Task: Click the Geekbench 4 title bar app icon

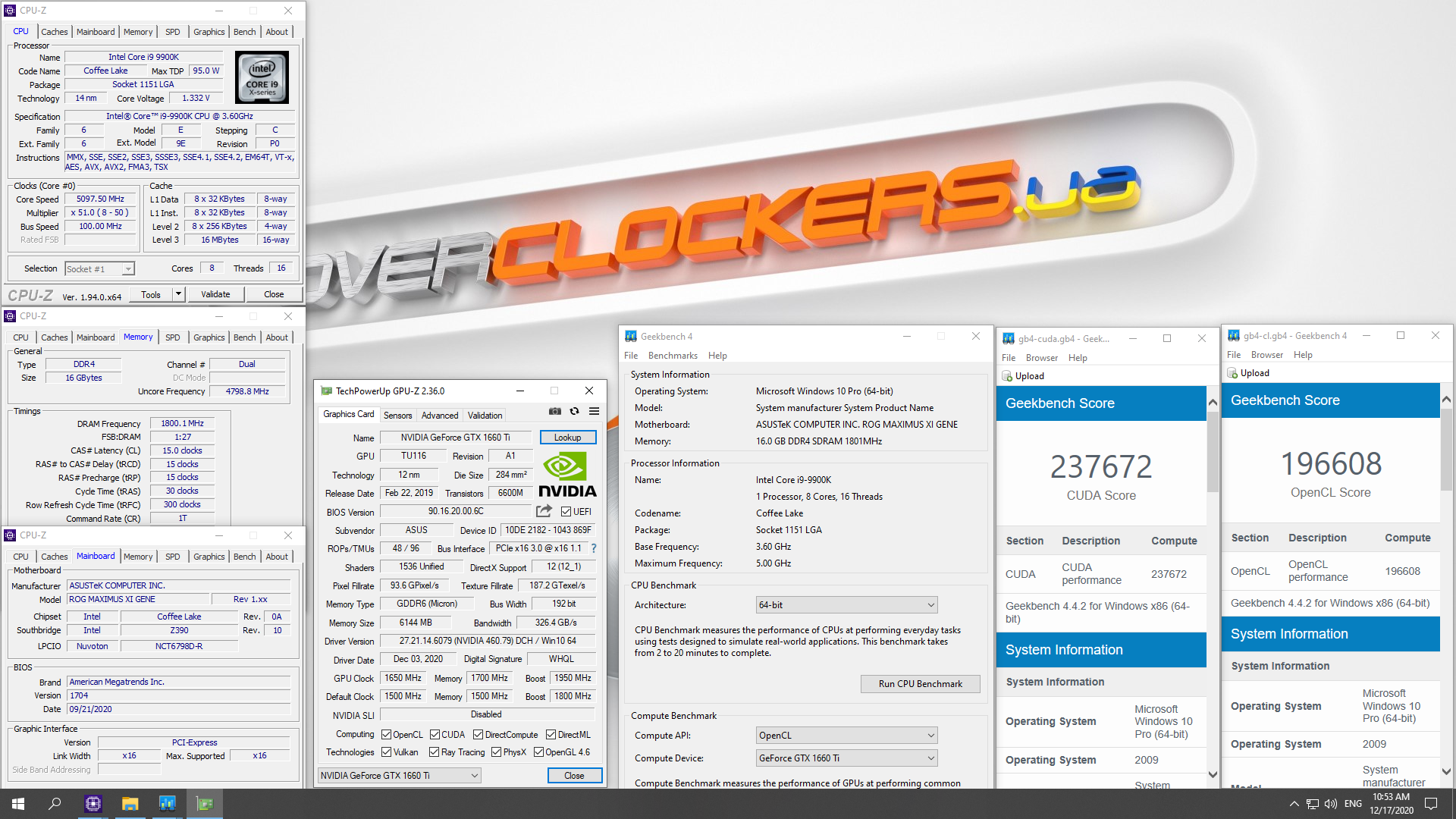Action: pyautogui.click(x=631, y=337)
